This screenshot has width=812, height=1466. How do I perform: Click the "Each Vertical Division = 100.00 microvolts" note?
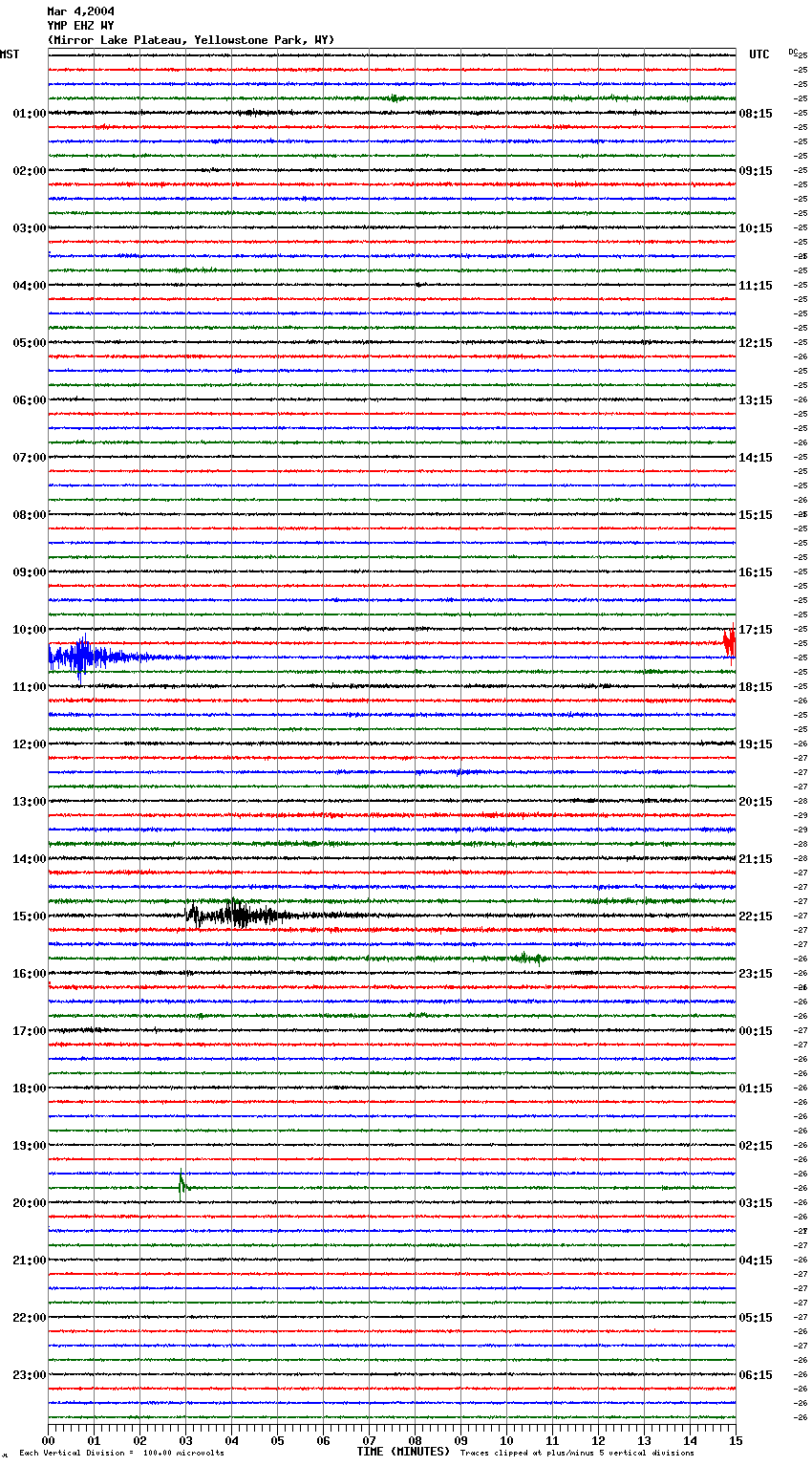coord(121,1454)
